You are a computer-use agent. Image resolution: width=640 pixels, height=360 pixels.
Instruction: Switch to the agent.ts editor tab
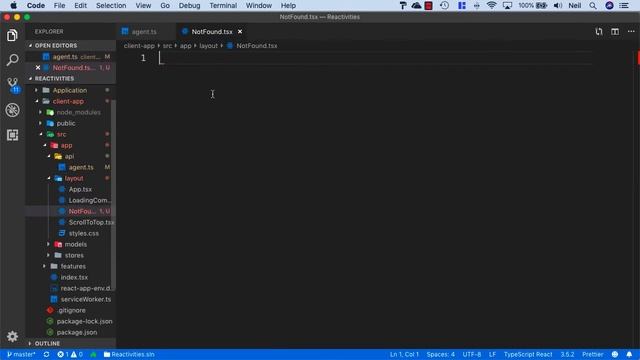click(144, 31)
